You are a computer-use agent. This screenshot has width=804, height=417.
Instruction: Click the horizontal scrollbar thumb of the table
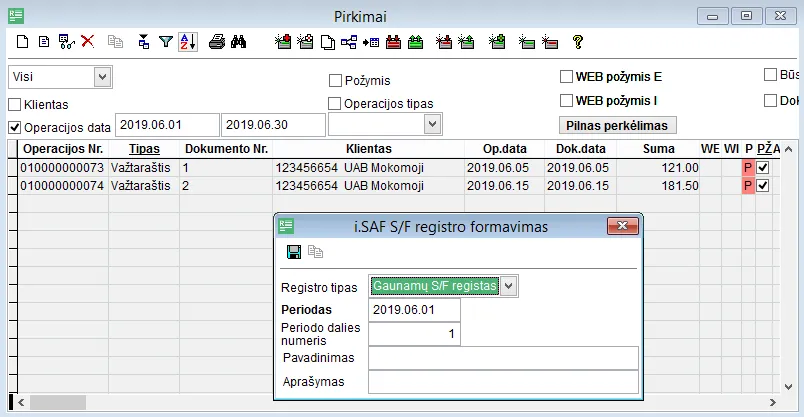click(57, 403)
